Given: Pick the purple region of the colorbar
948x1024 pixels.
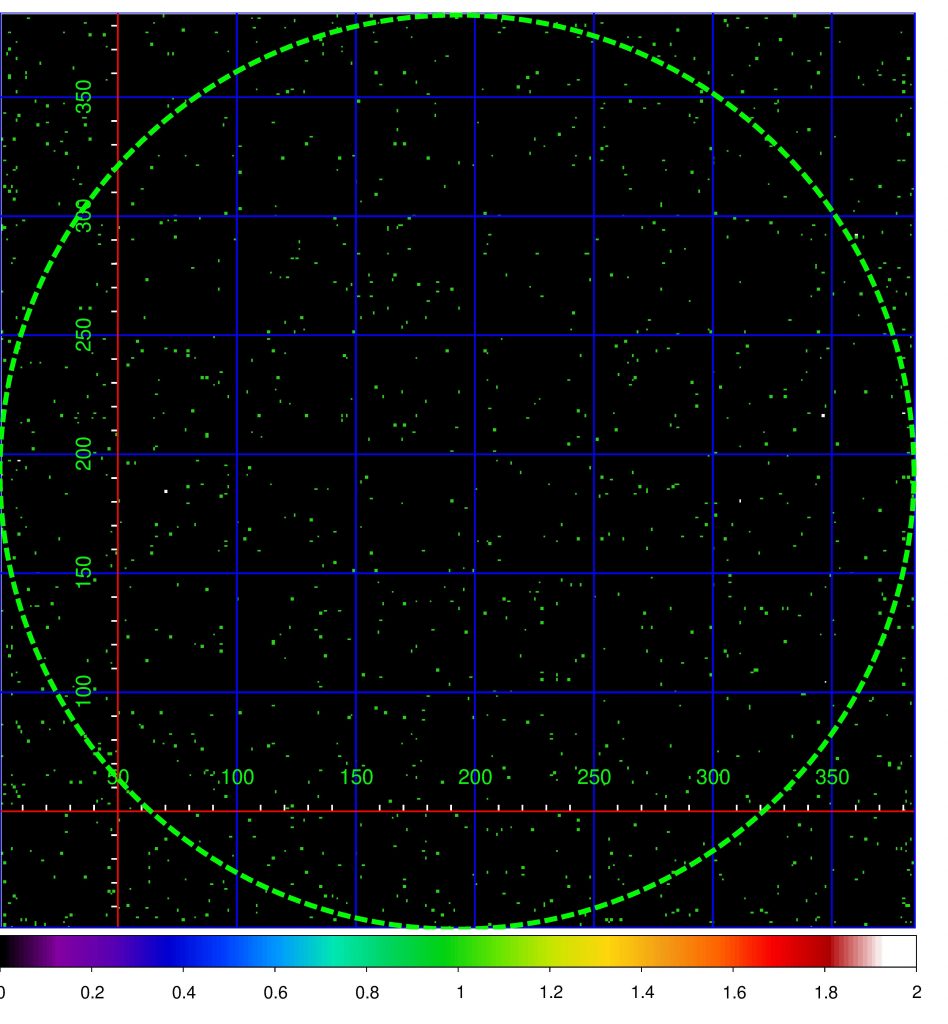Looking at the screenshot, I should click(x=69, y=951).
